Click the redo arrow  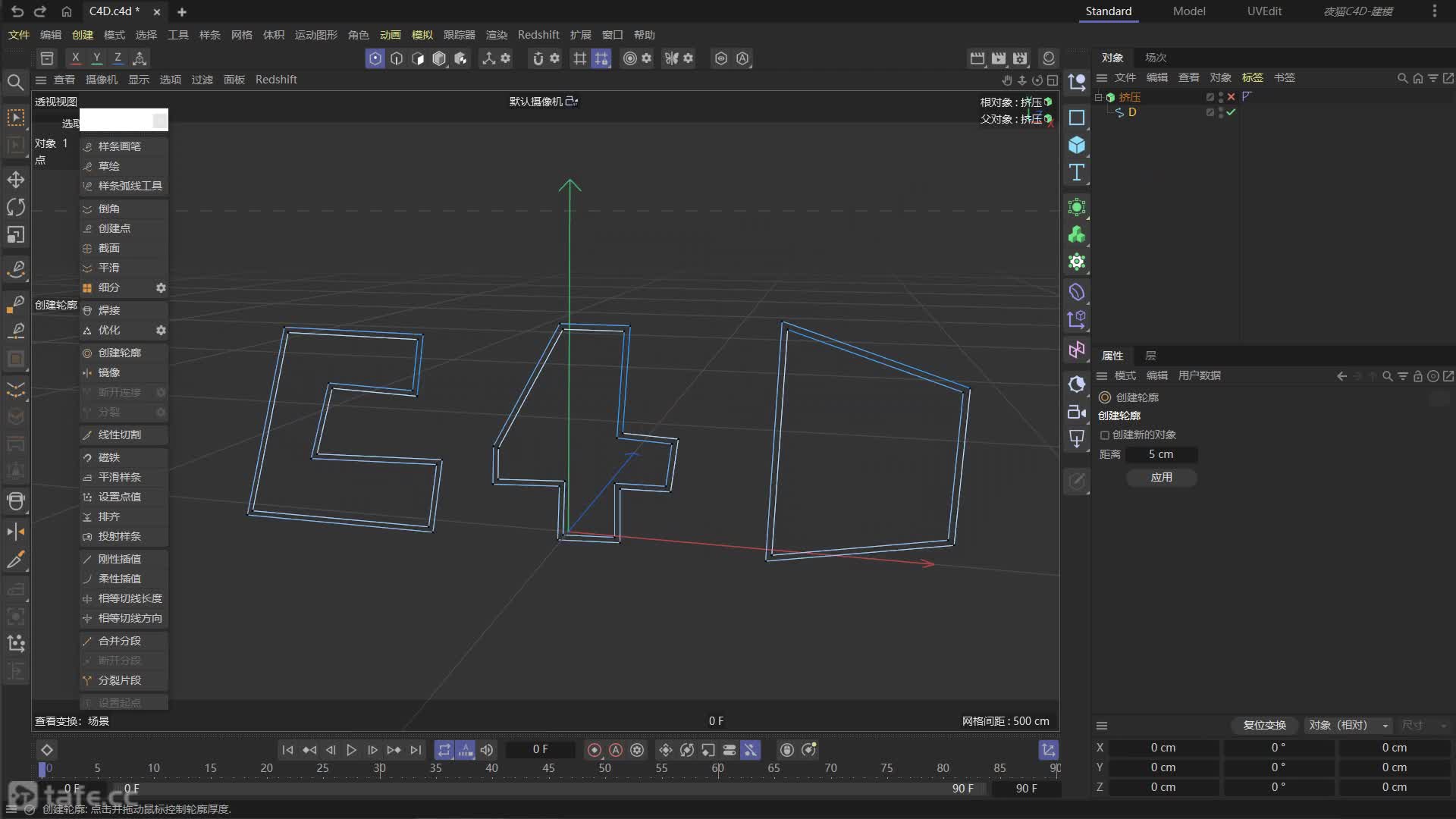(41, 11)
